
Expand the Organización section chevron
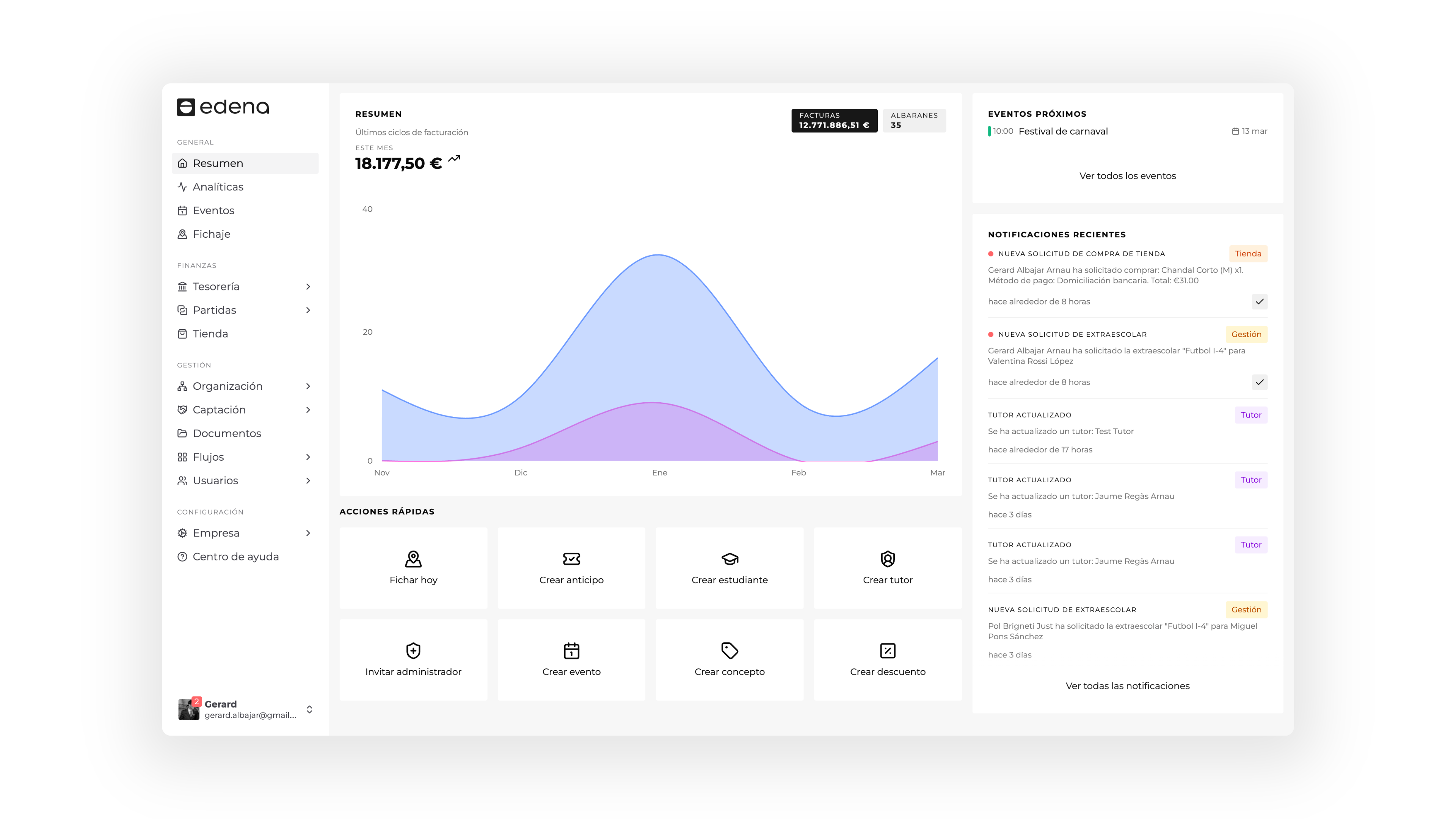[308, 386]
